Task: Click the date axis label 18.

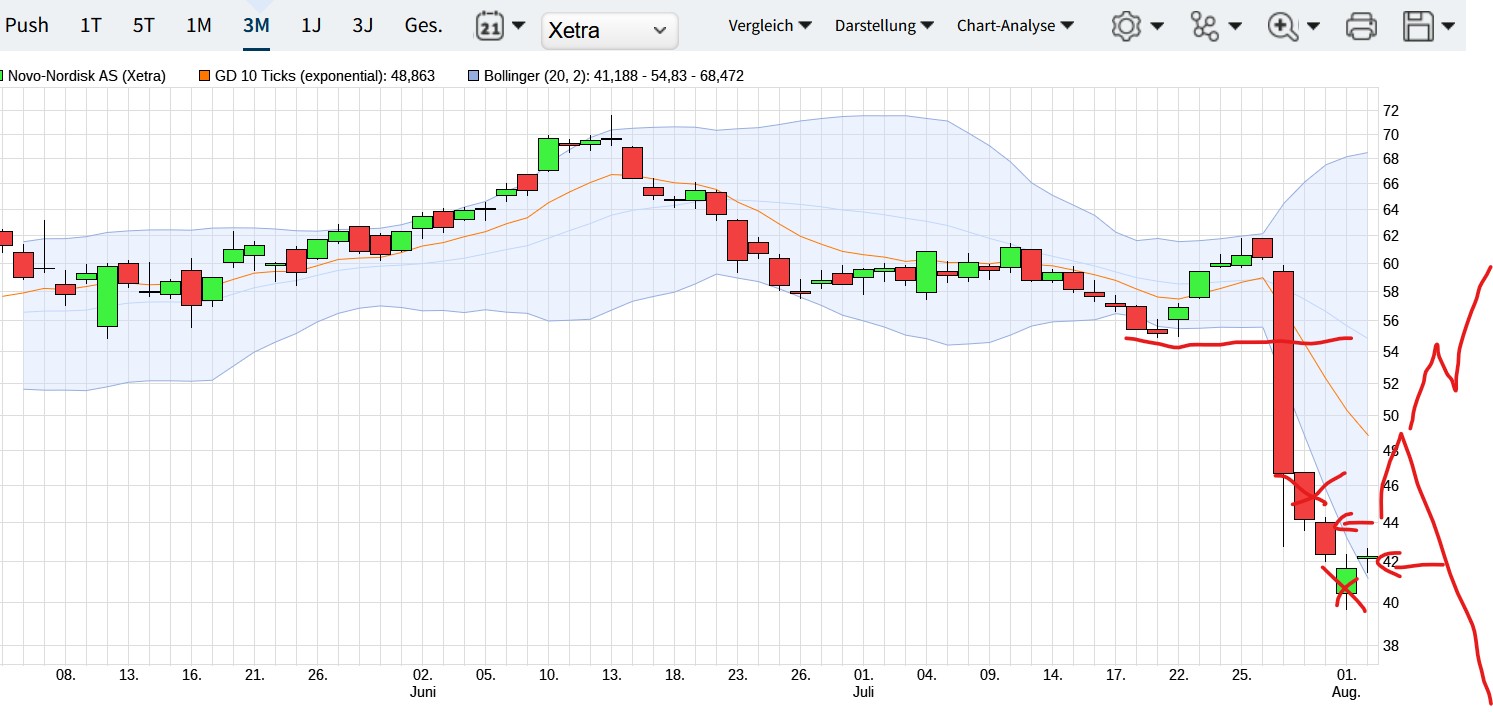Action: pyautogui.click(x=675, y=675)
